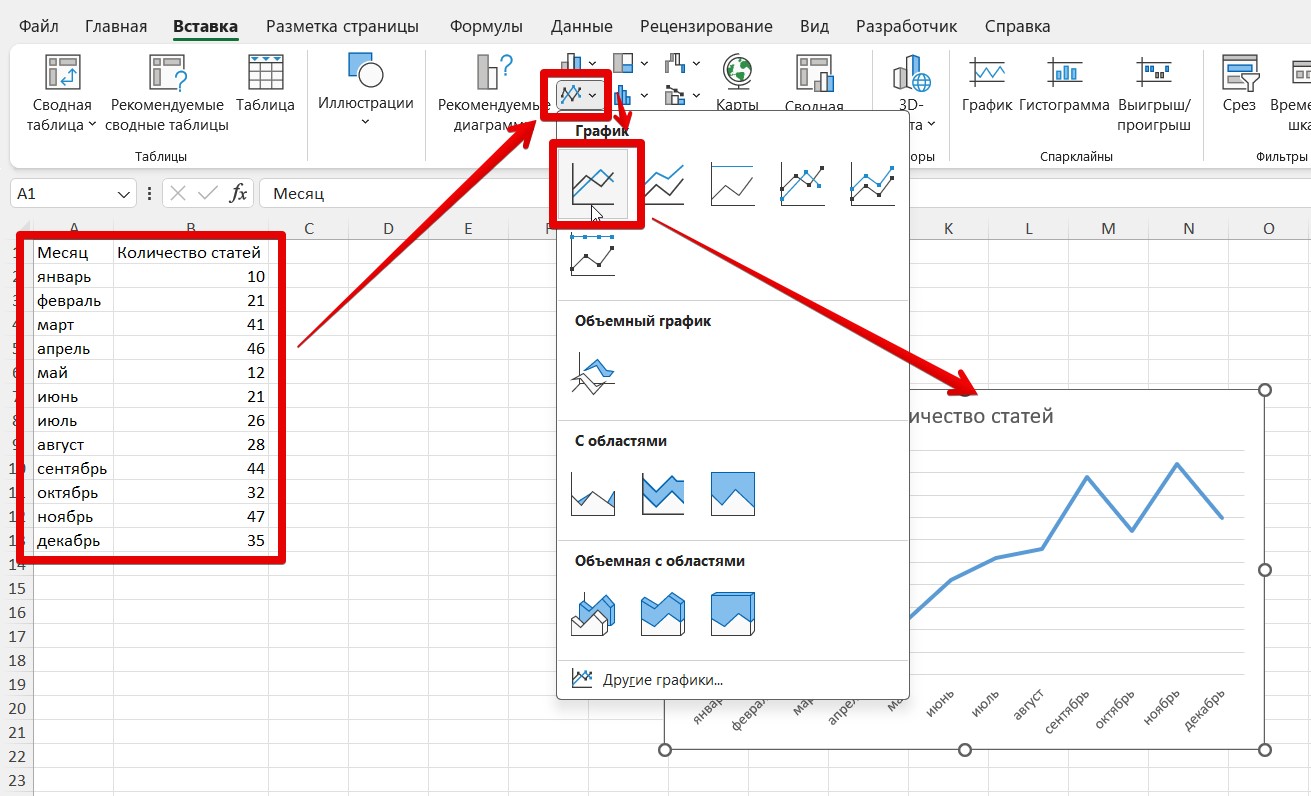Open the Вид tab
Image resolution: width=1311 pixels, height=796 pixels.
(x=814, y=26)
